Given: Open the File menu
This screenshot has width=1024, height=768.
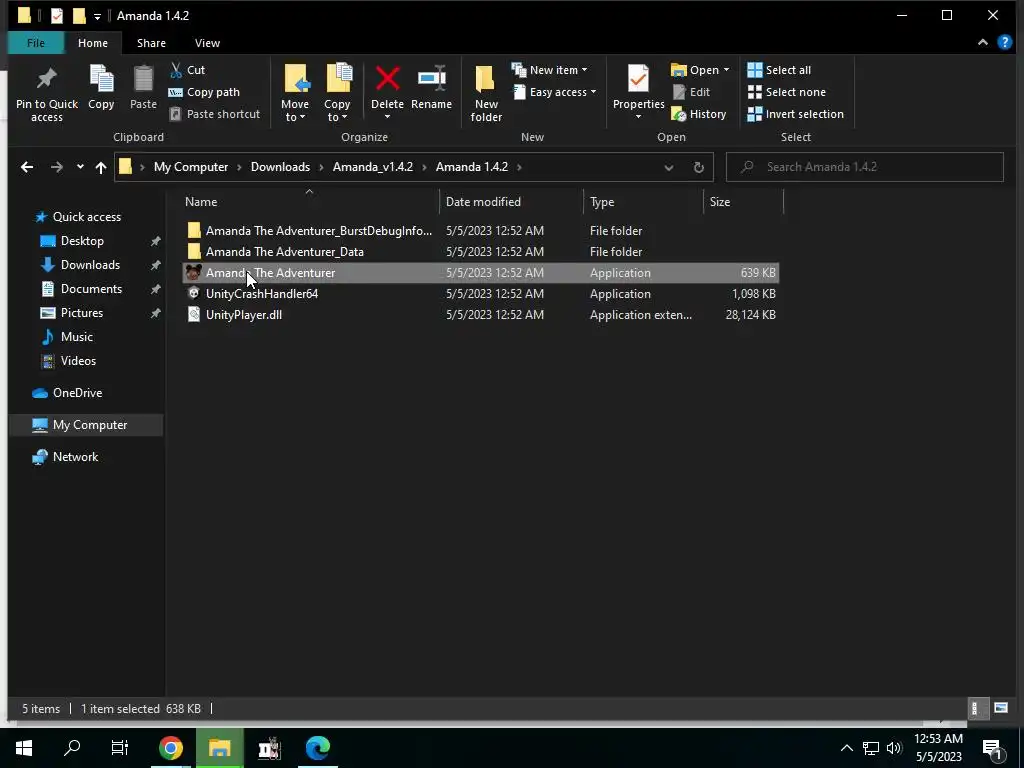Looking at the screenshot, I should [x=36, y=43].
